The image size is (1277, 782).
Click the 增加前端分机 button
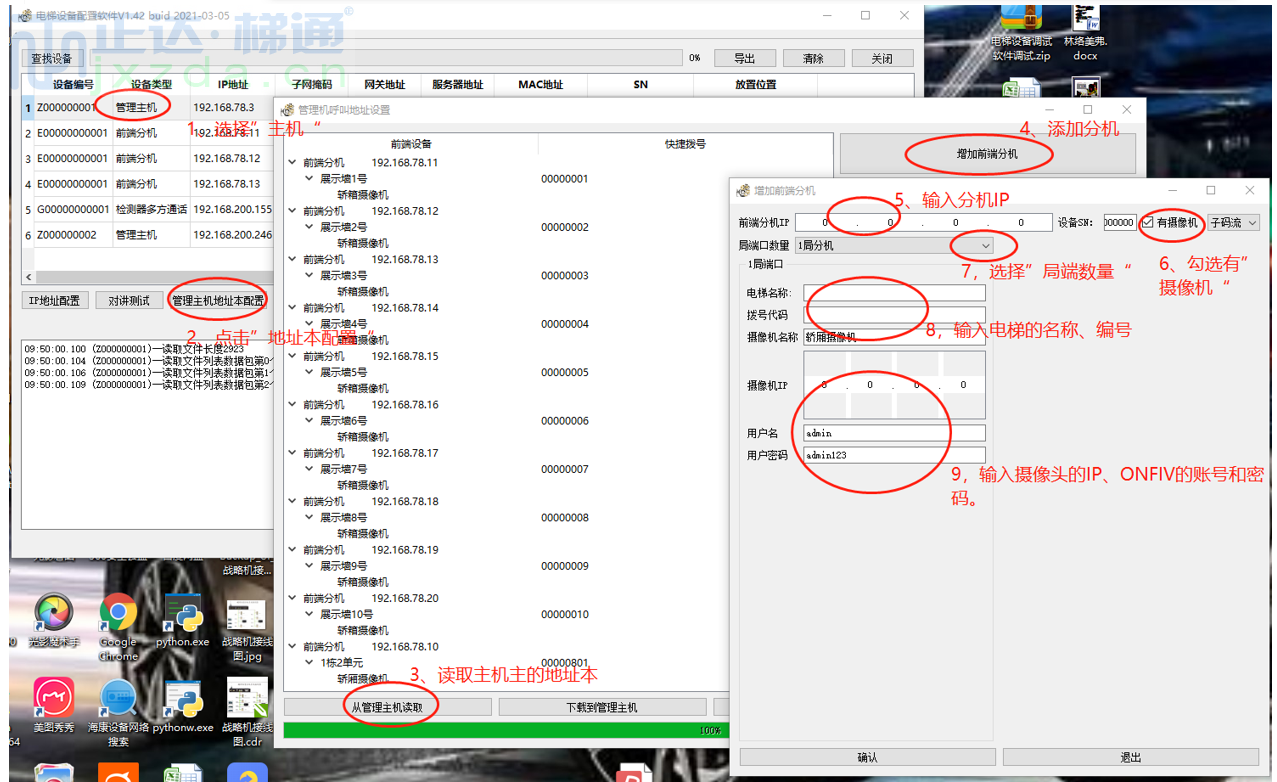tap(987, 154)
